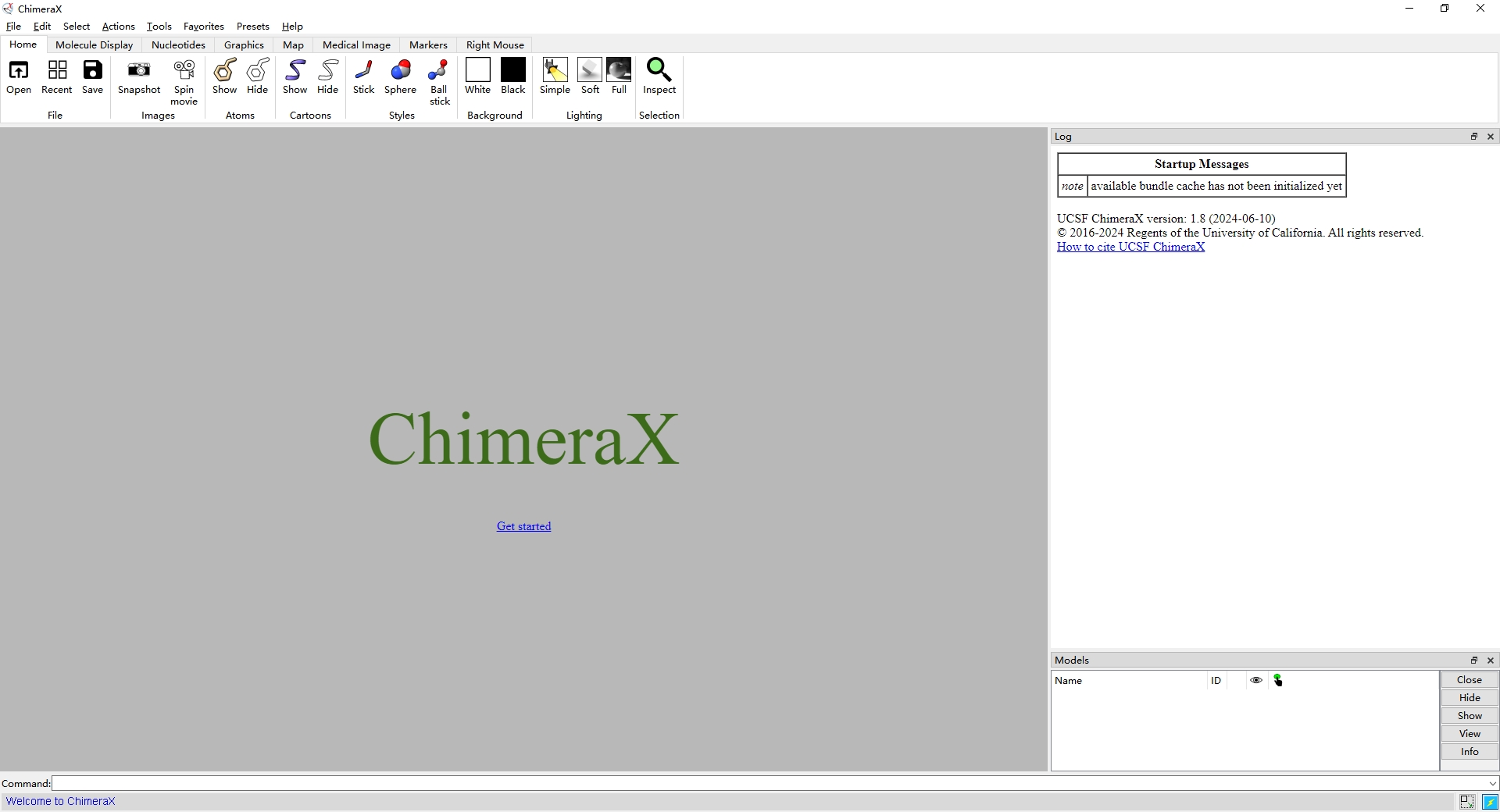Switch to the Graphics tab
Image resolution: width=1500 pixels, height=812 pixels.
[x=244, y=45]
